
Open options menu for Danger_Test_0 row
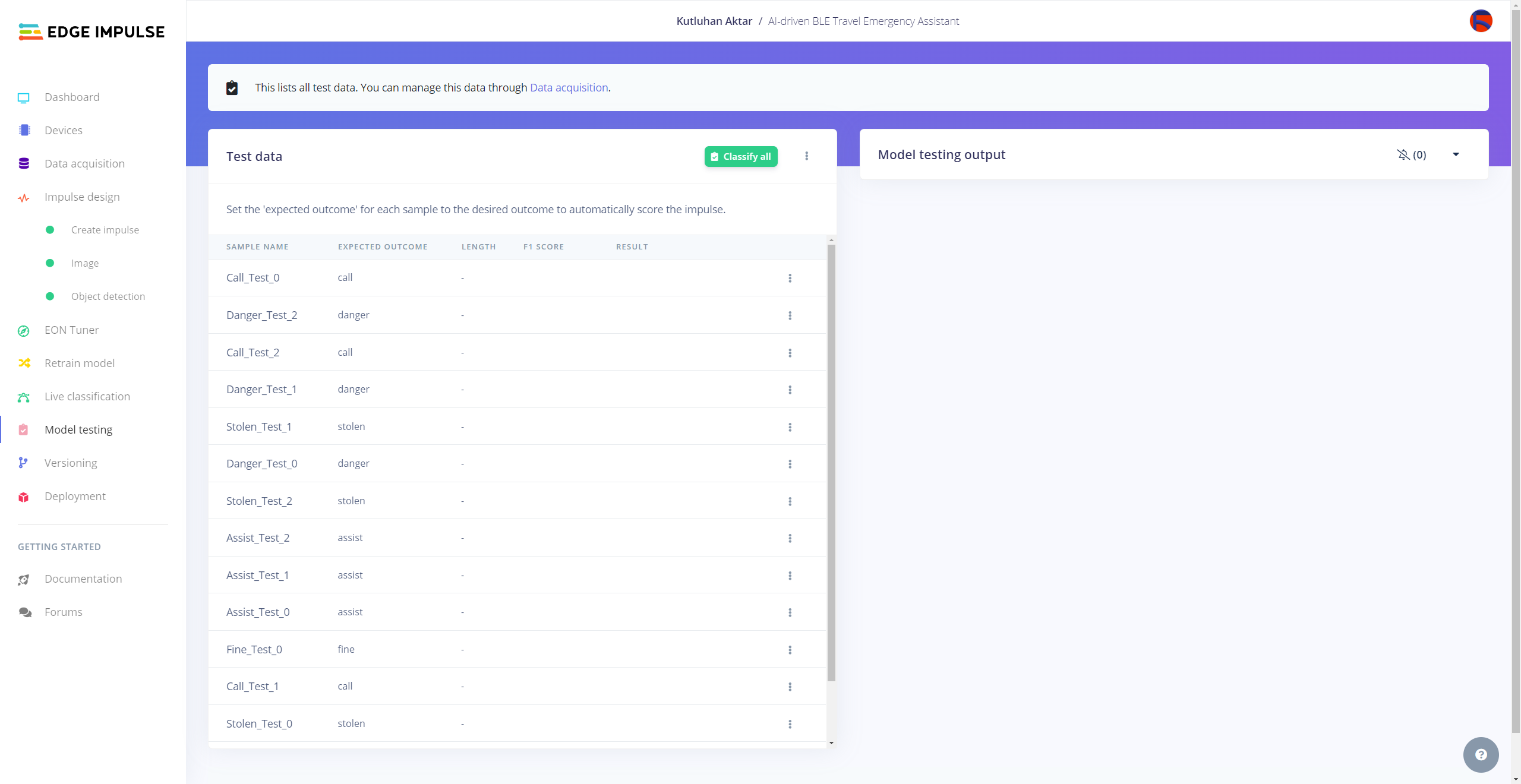[790, 464]
